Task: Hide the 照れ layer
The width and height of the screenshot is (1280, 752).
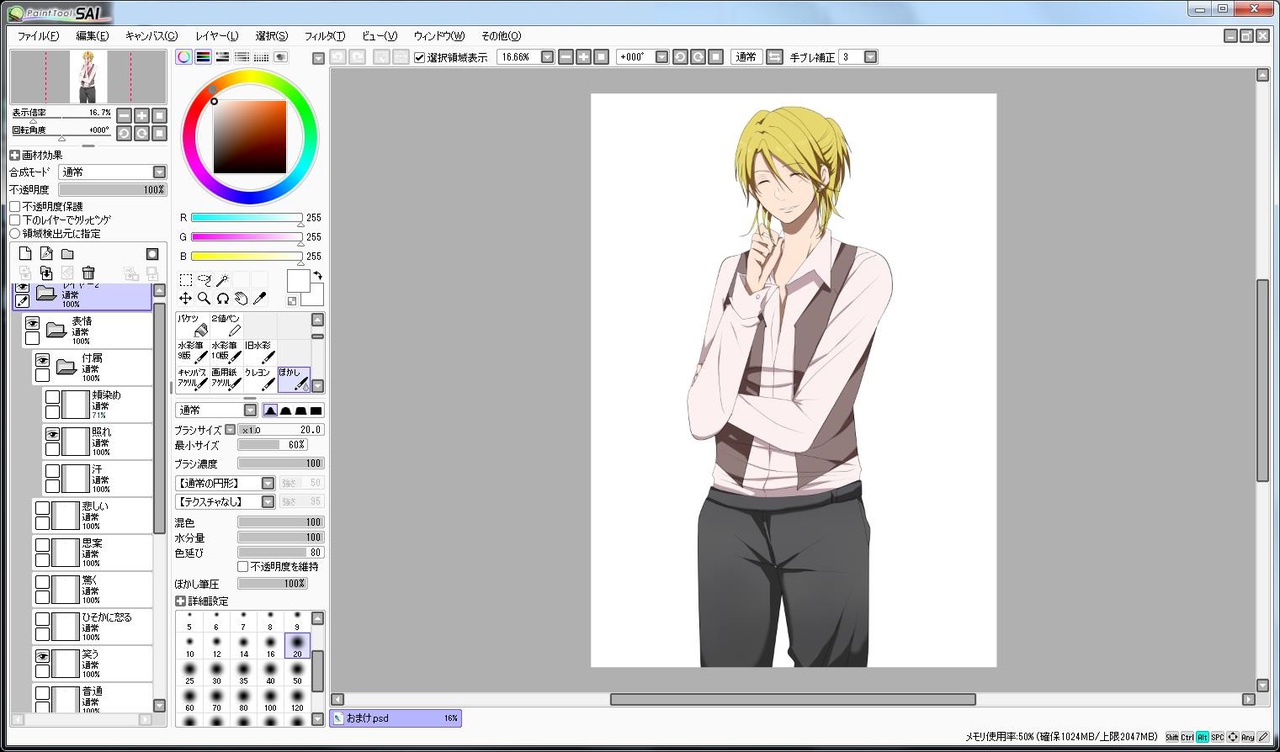Action: coord(52,434)
